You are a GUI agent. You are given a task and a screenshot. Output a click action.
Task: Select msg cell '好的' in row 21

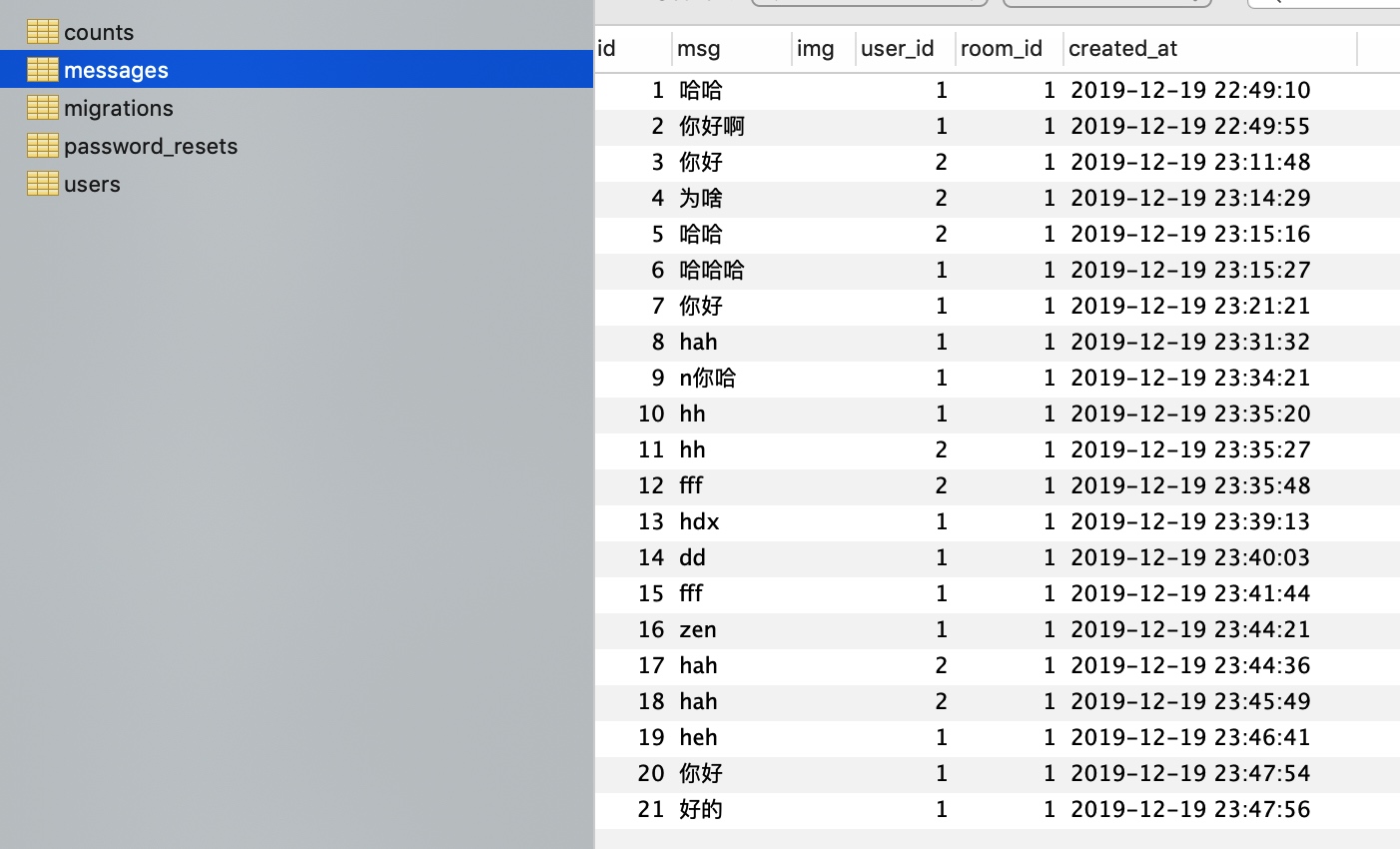click(x=701, y=809)
